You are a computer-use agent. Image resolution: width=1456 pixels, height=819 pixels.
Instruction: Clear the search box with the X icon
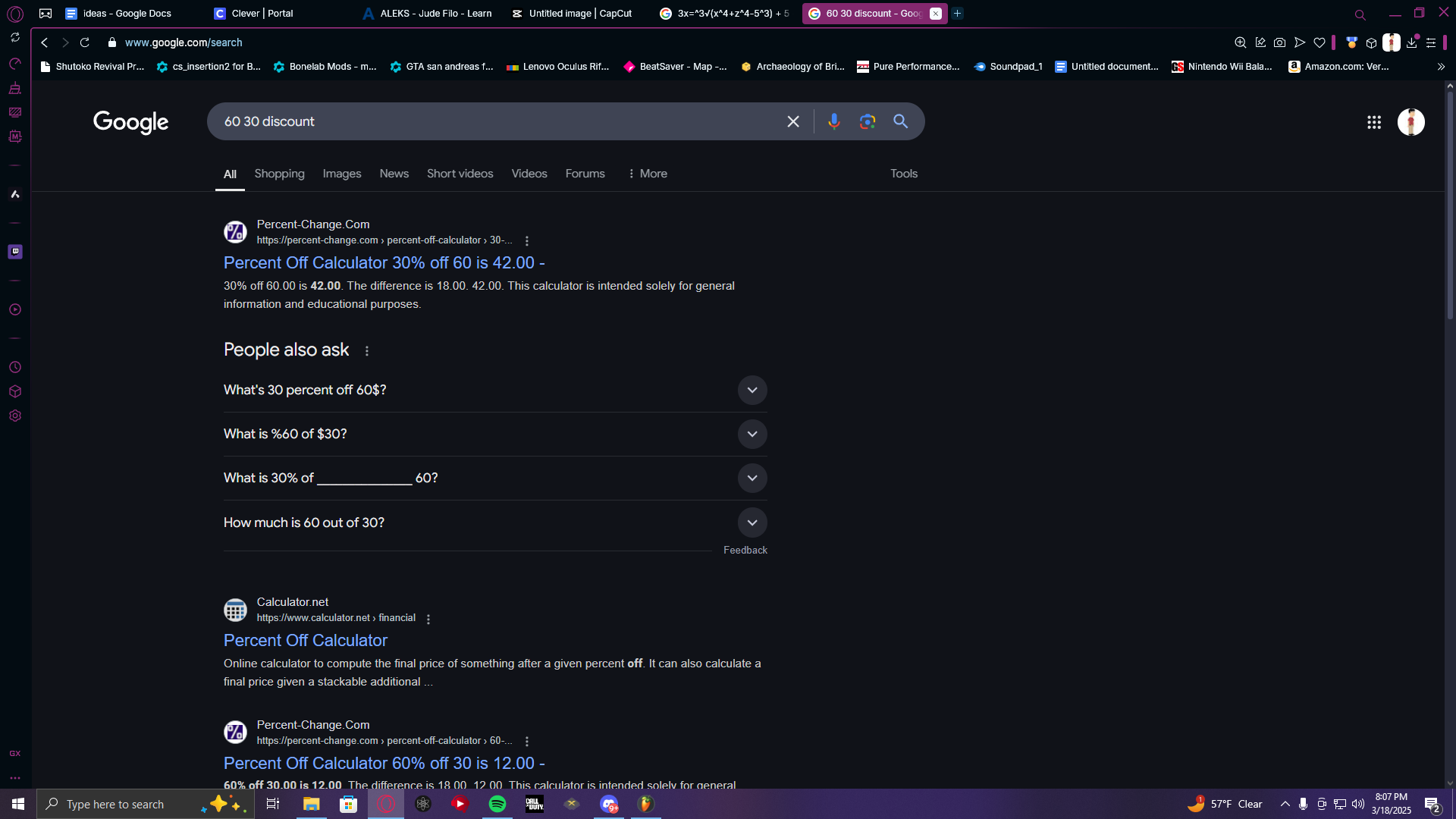click(x=793, y=121)
